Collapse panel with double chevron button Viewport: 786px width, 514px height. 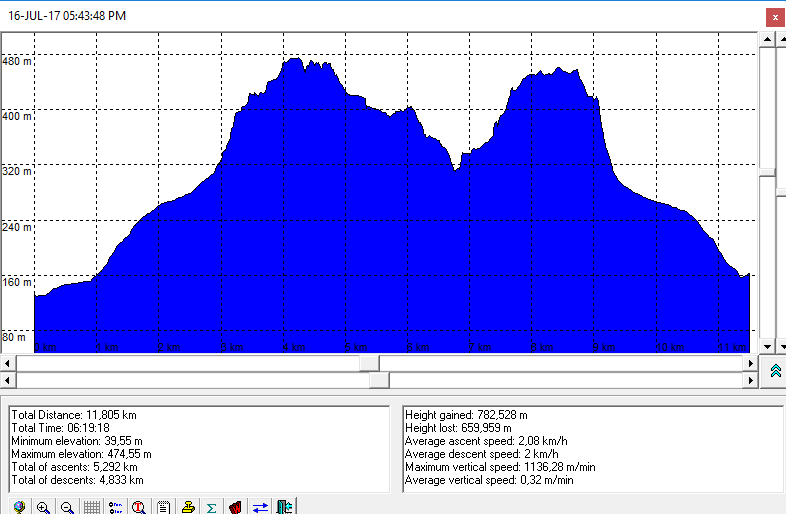tap(774, 371)
